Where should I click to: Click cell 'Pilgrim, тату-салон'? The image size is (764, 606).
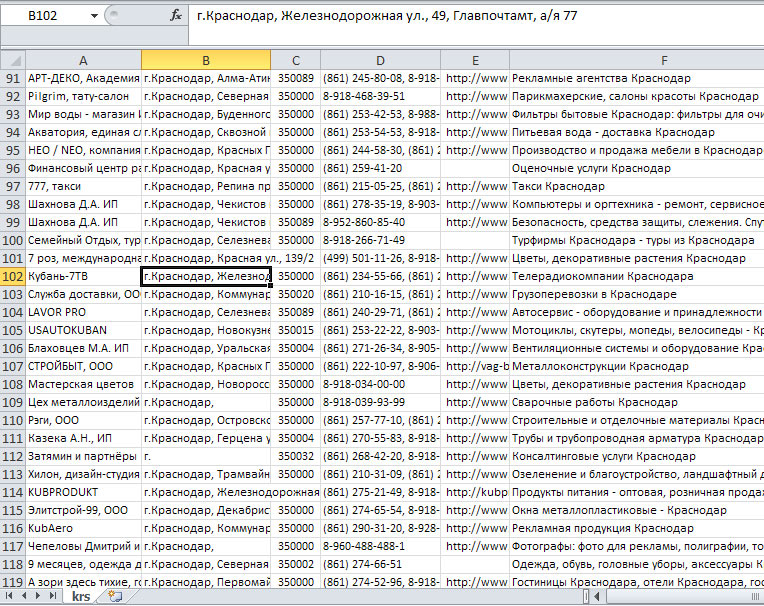(83, 96)
